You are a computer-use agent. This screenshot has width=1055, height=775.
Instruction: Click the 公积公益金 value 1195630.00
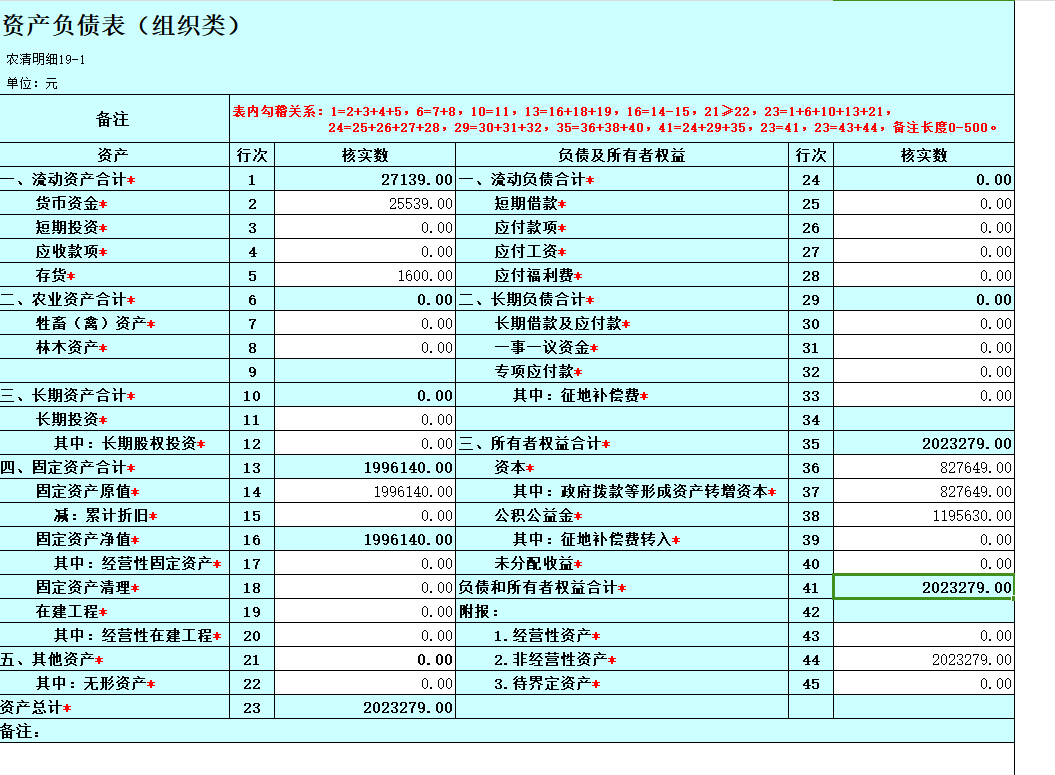[924, 516]
